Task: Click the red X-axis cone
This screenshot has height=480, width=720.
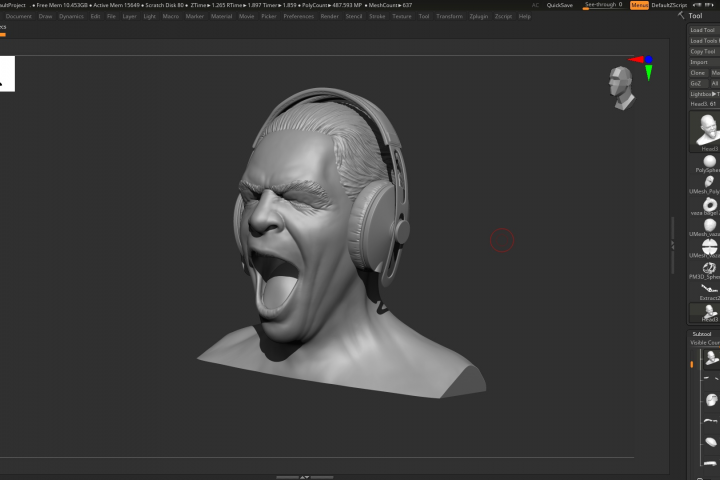Action: [636, 59]
